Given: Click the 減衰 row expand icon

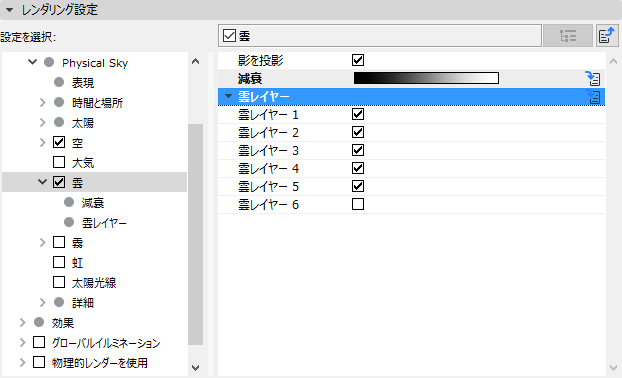Looking at the screenshot, I should pos(593,78).
